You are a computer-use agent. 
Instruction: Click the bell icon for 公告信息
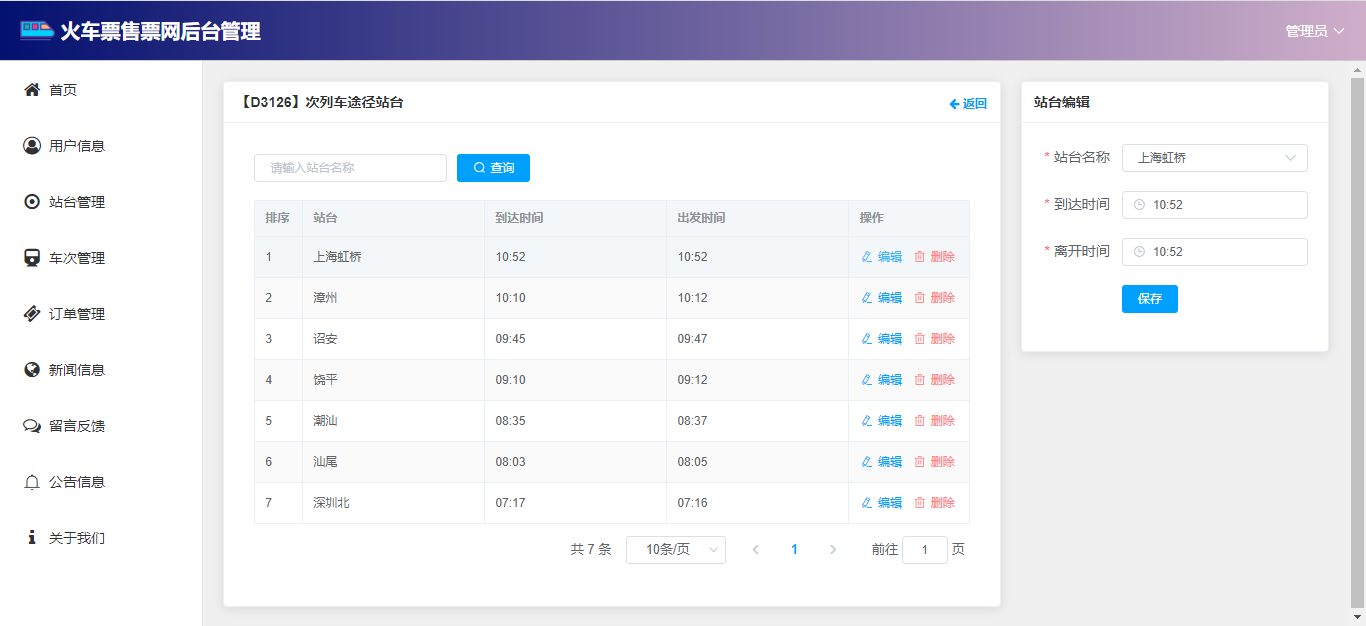tap(32, 482)
